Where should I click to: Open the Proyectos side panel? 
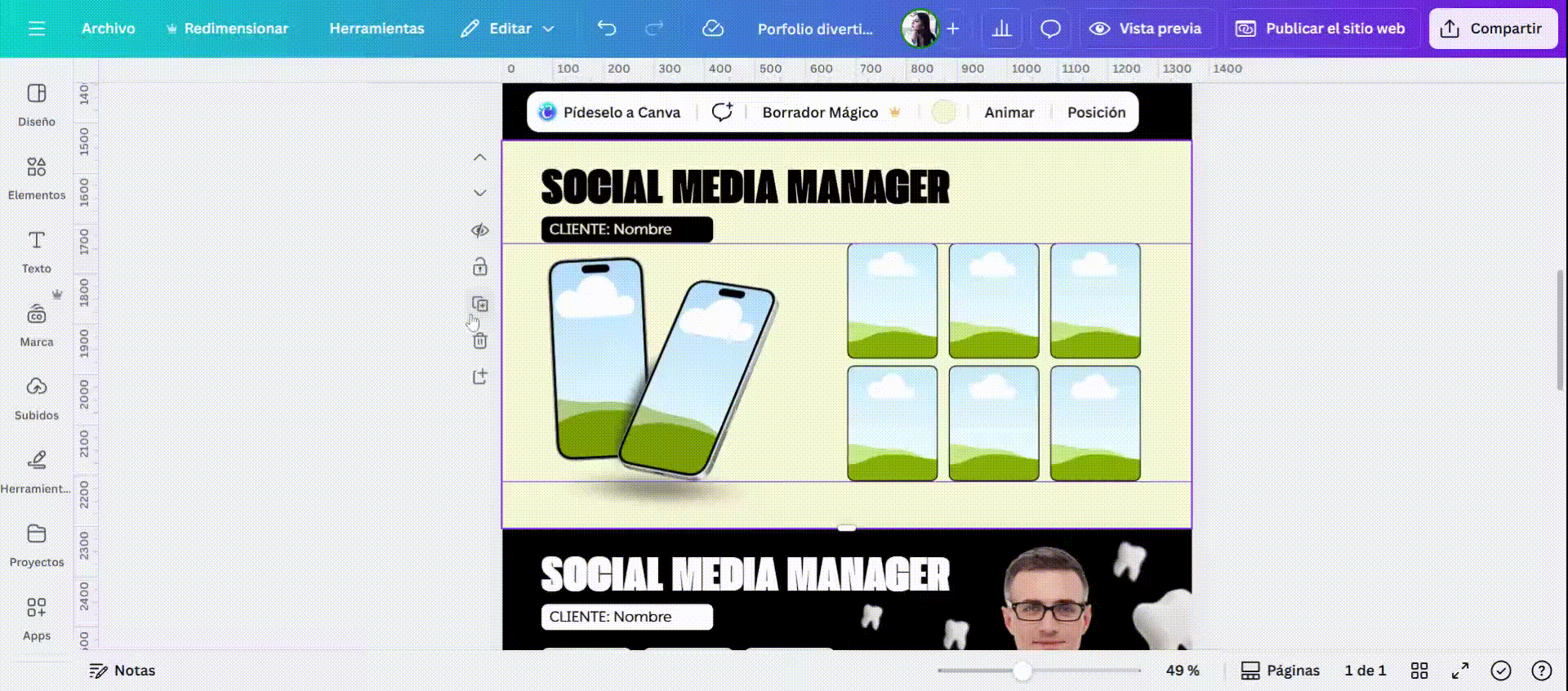click(x=37, y=546)
